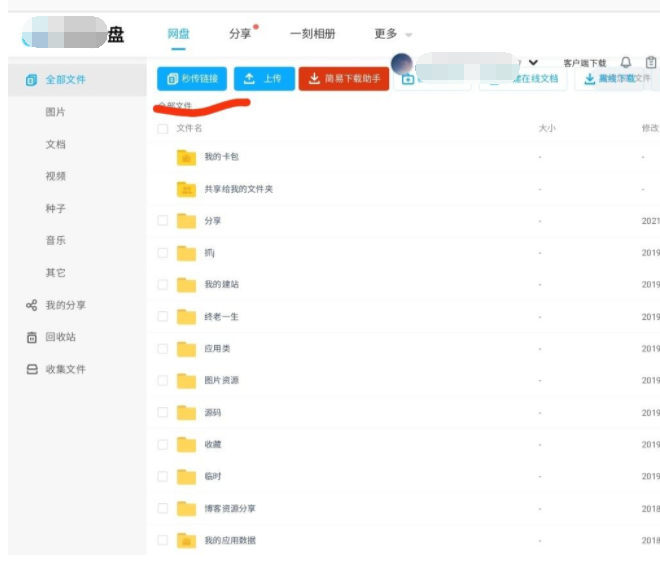Select 全部文件 in the sidebar
The width and height of the screenshot is (660, 561).
click(77, 80)
